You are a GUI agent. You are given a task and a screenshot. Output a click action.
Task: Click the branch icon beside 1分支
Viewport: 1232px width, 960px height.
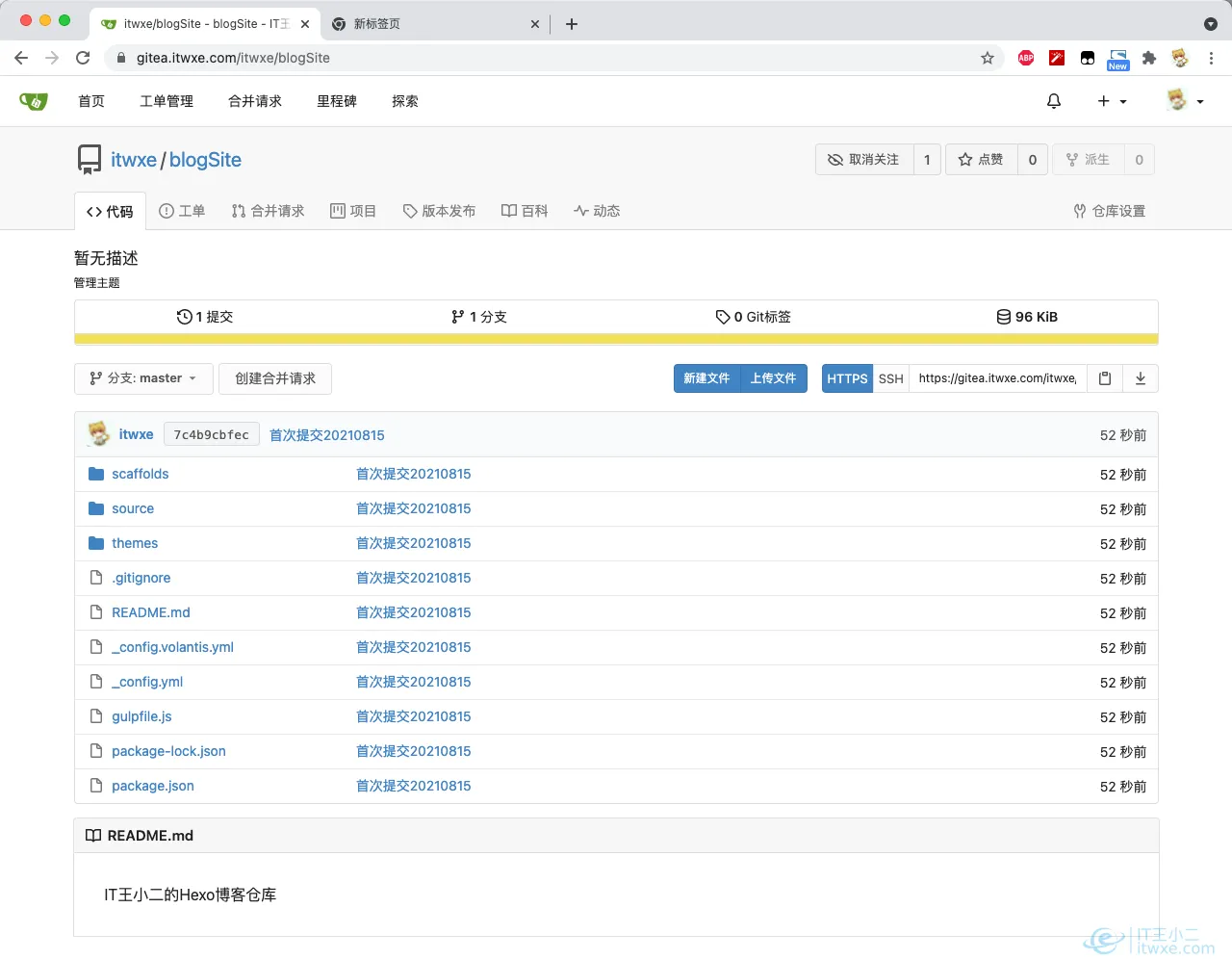[x=459, y=316]
